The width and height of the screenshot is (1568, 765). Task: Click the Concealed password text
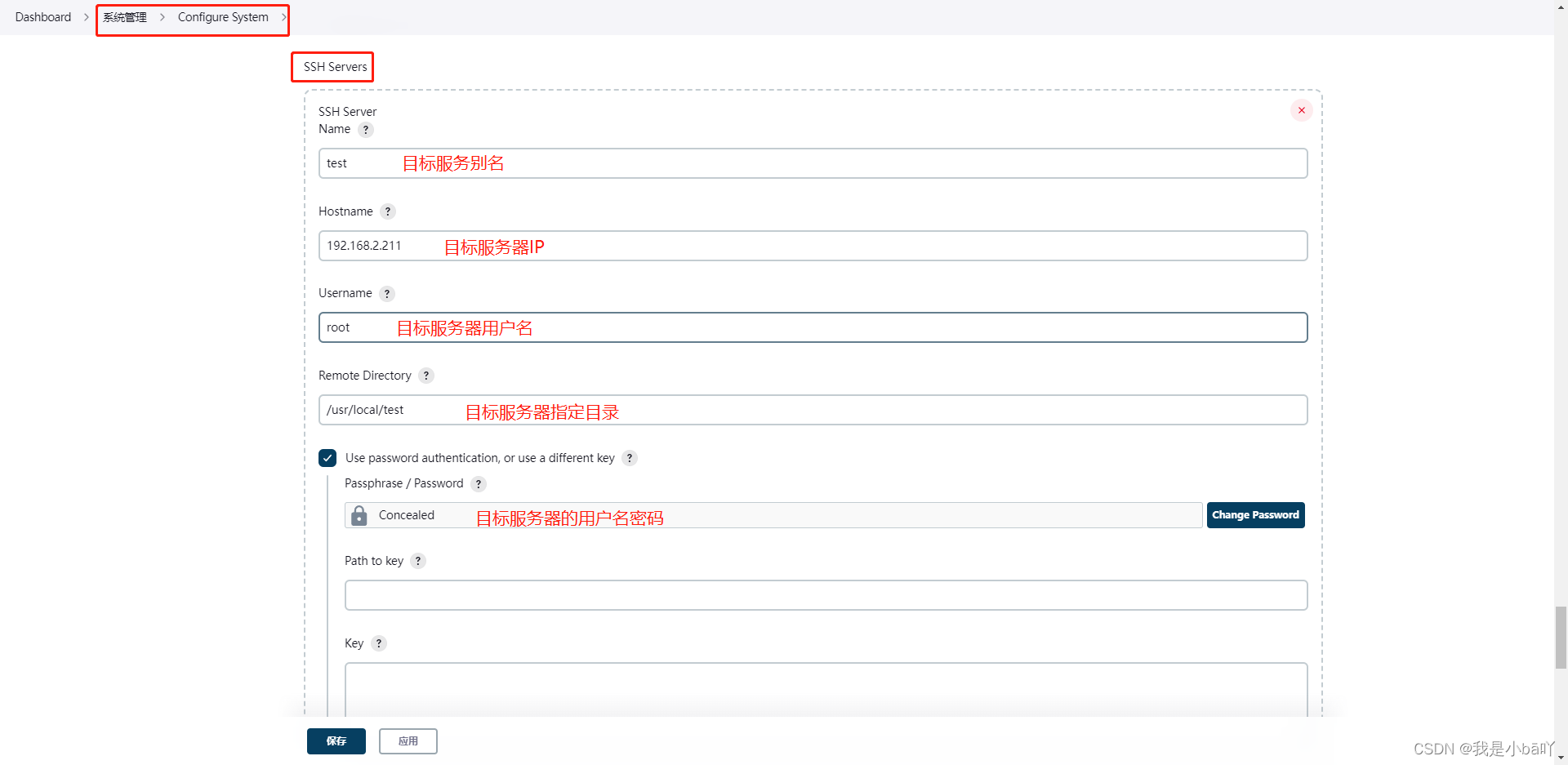click(407, 515)
